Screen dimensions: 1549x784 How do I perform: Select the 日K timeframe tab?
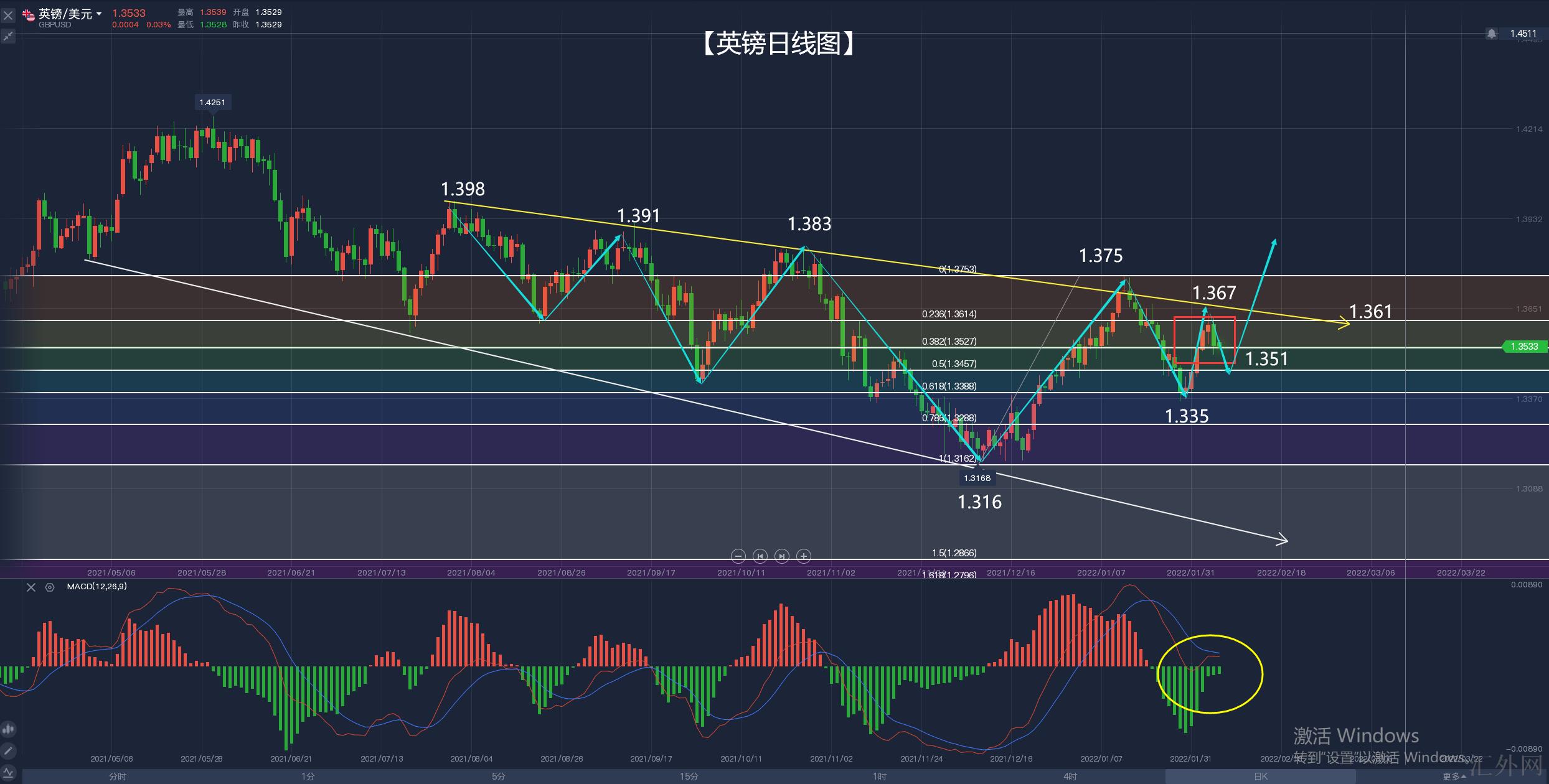(x=1260, y=777)
